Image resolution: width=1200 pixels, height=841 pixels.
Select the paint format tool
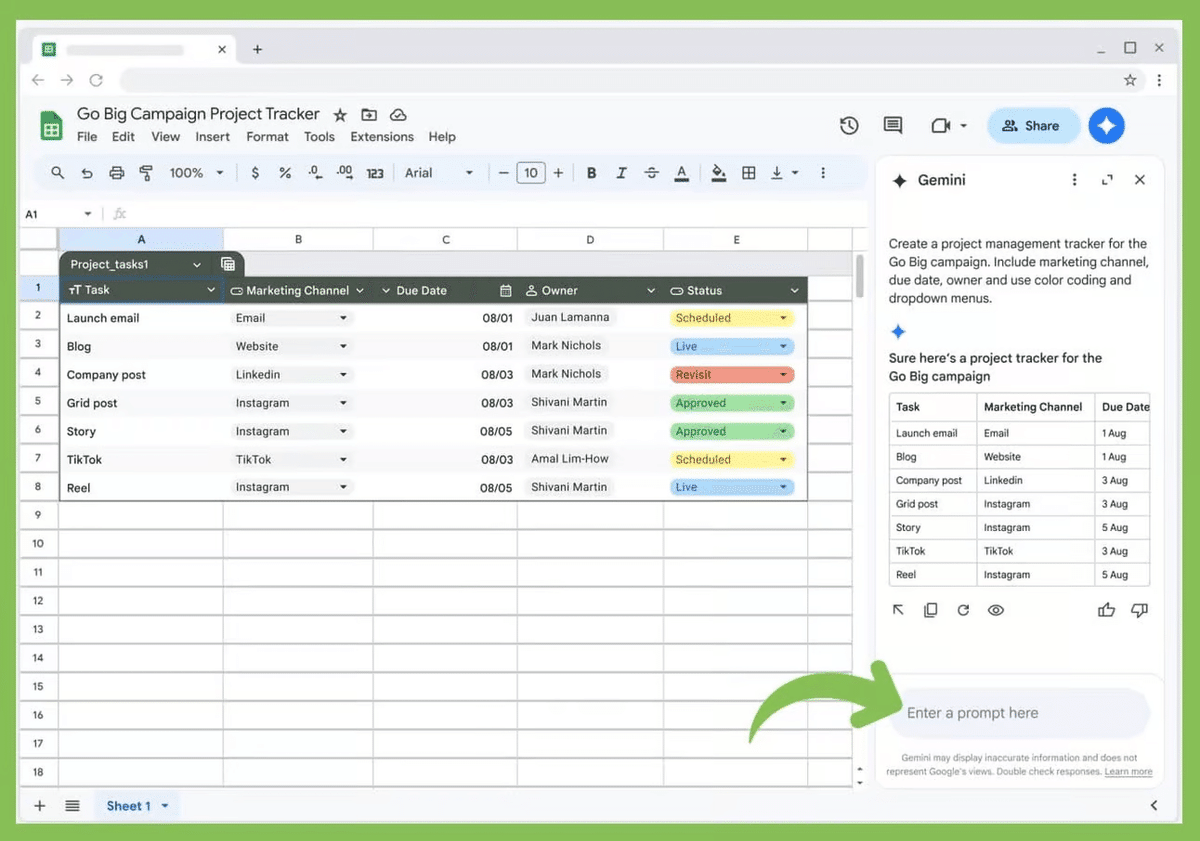tap(146, 173)
